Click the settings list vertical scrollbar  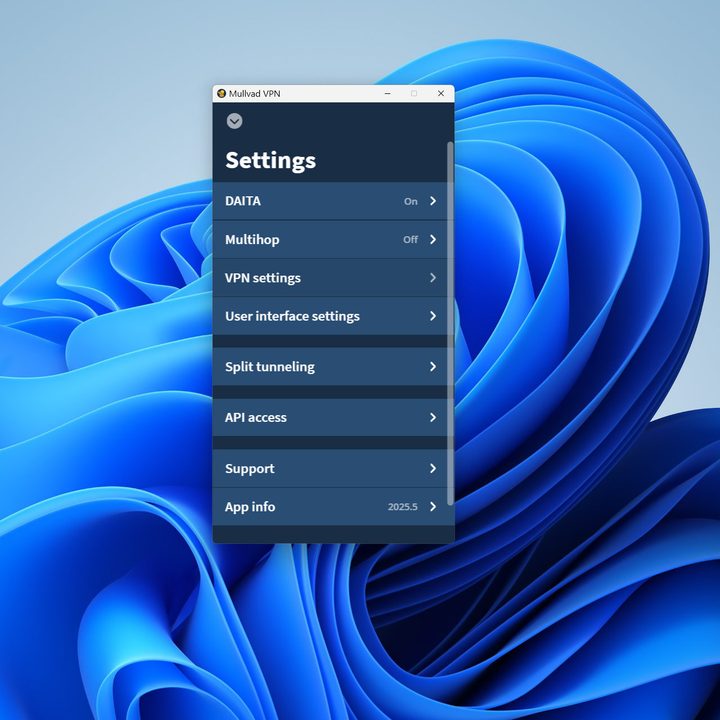coord(450,323)
